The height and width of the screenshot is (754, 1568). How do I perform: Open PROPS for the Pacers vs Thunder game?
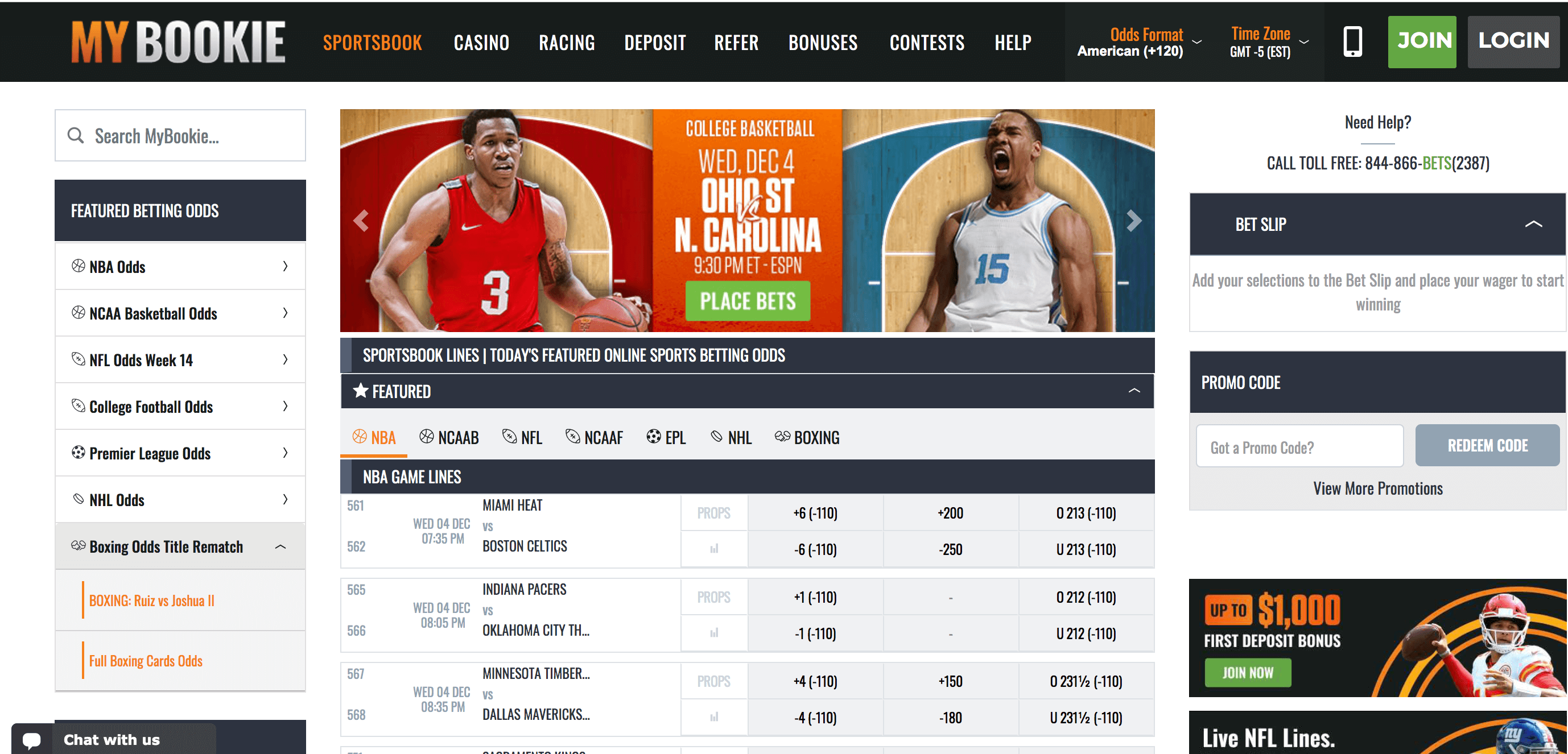(713, 596)
